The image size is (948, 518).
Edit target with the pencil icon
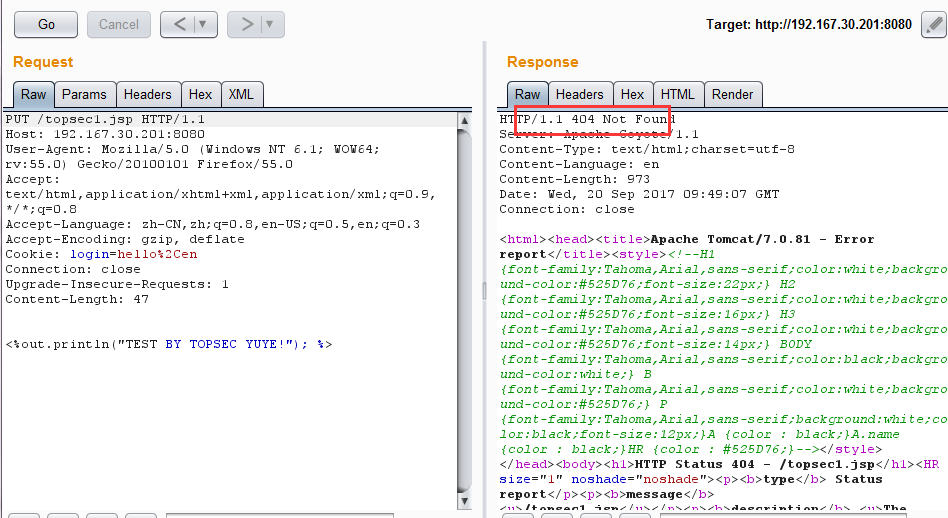934,25
